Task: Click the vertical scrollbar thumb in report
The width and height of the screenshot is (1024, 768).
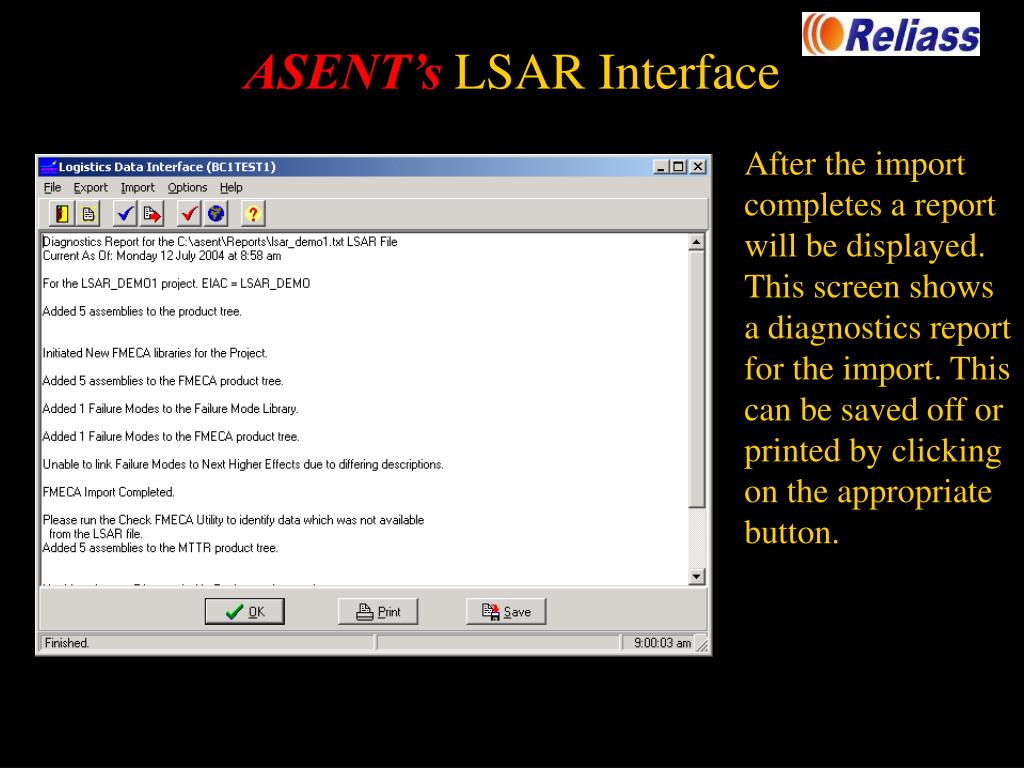Action: [697, 379]
